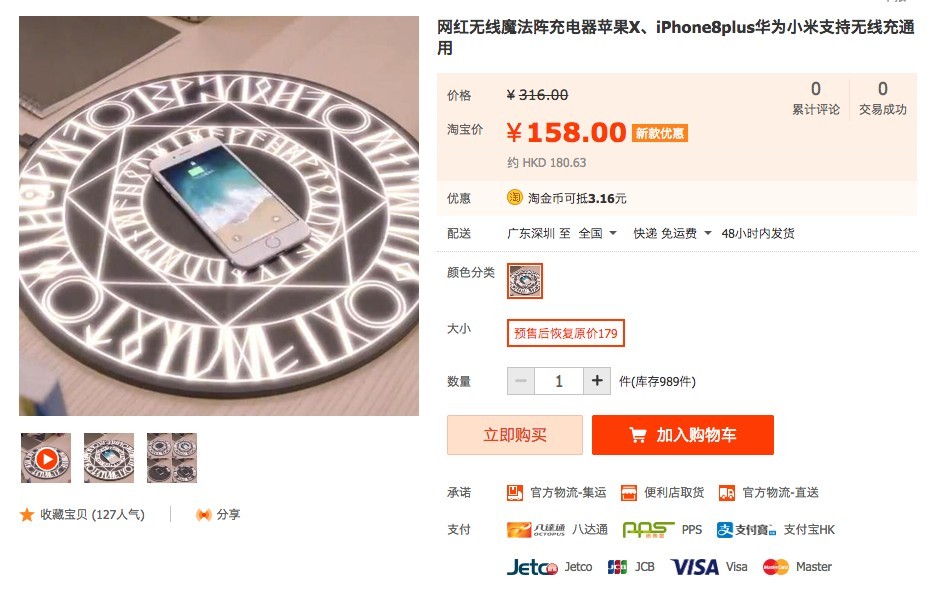Click the Mastercard logo icon
Image resolution: width=935 pixels, height=605 pixels.
tap(775, 567)
